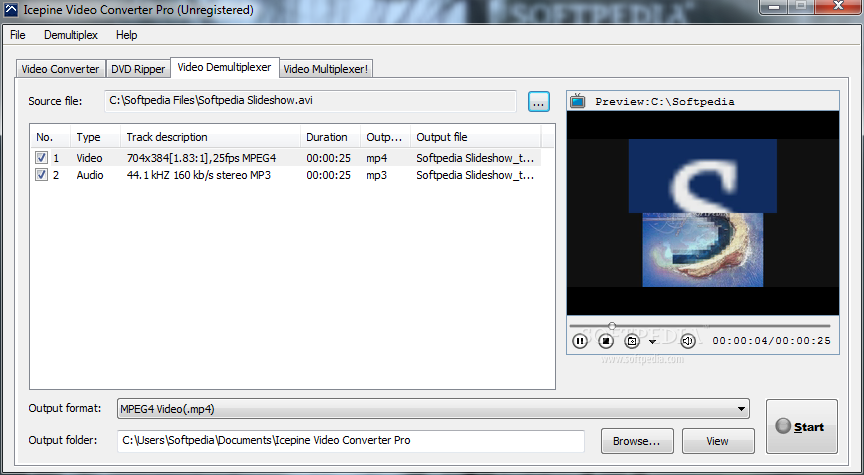This screenshot has width=864, height=475.
Task: Click the mp4 output type cell
Action: click(x=376, y=159)
